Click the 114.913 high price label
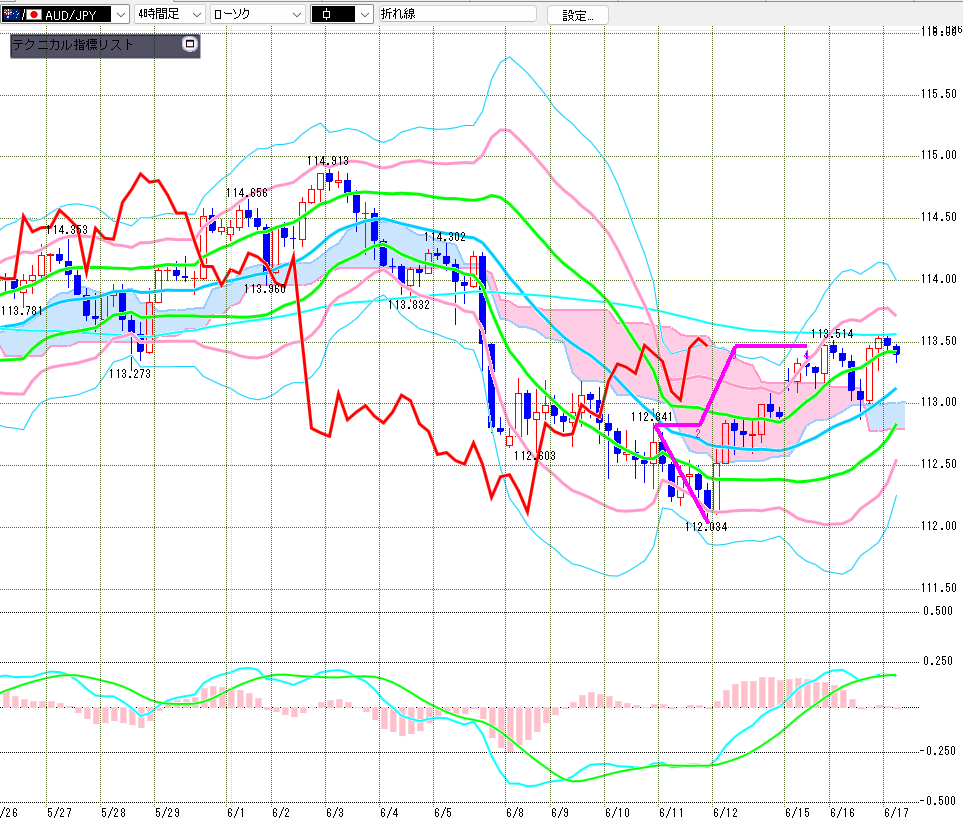Screen dimensions: 963x821 pos(328,161)
